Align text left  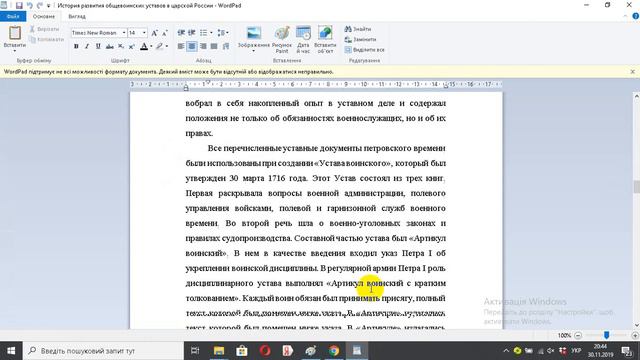(x=181, y=47)
